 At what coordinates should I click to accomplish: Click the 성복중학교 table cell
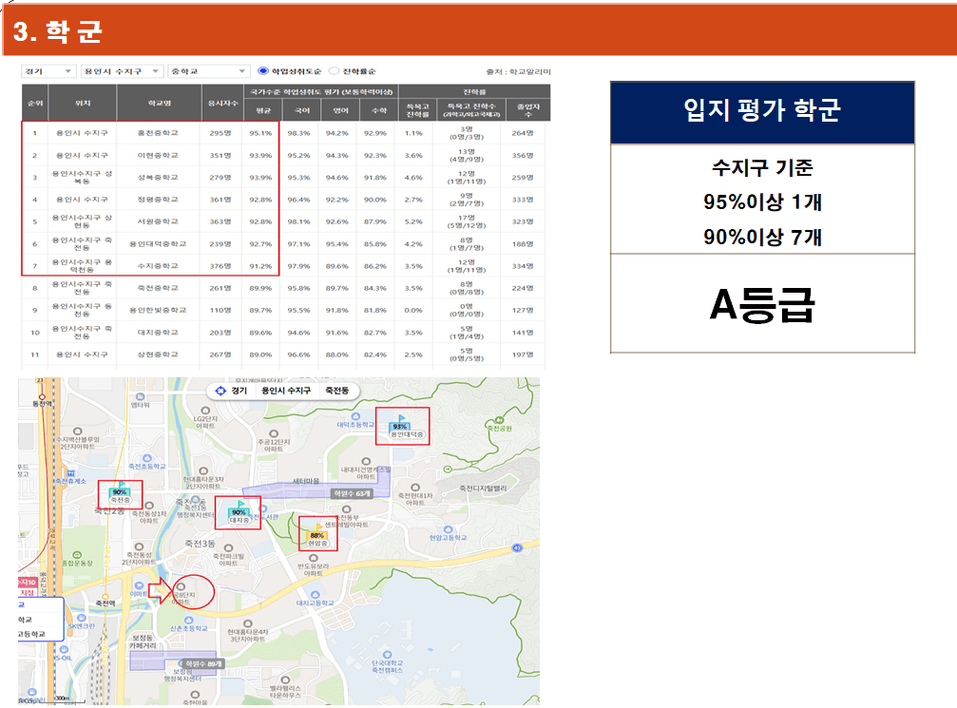click(x=158, y=178)
